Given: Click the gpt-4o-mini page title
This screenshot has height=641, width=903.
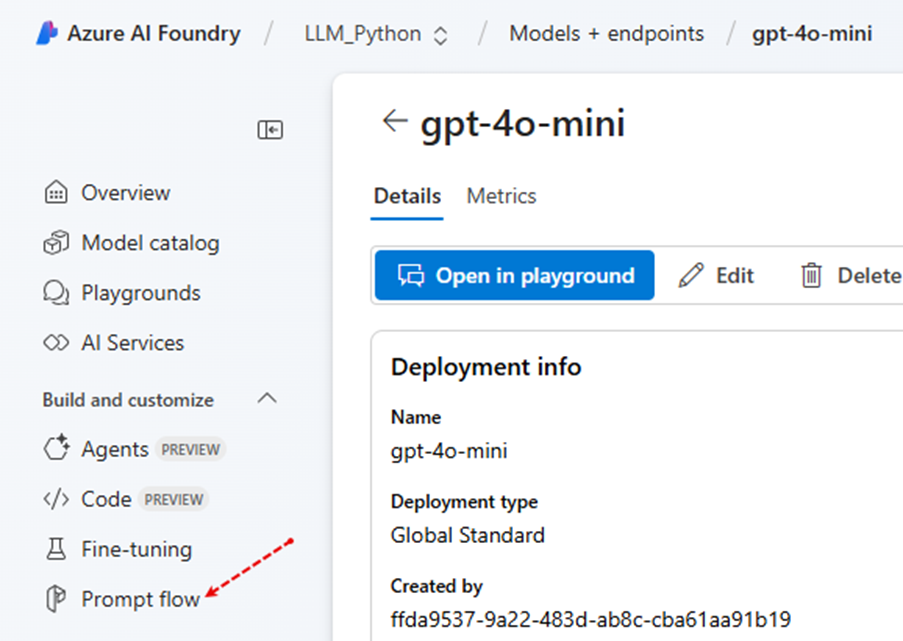Looking at the screenshot, I should pyautogui.click(x=523, y=124).
